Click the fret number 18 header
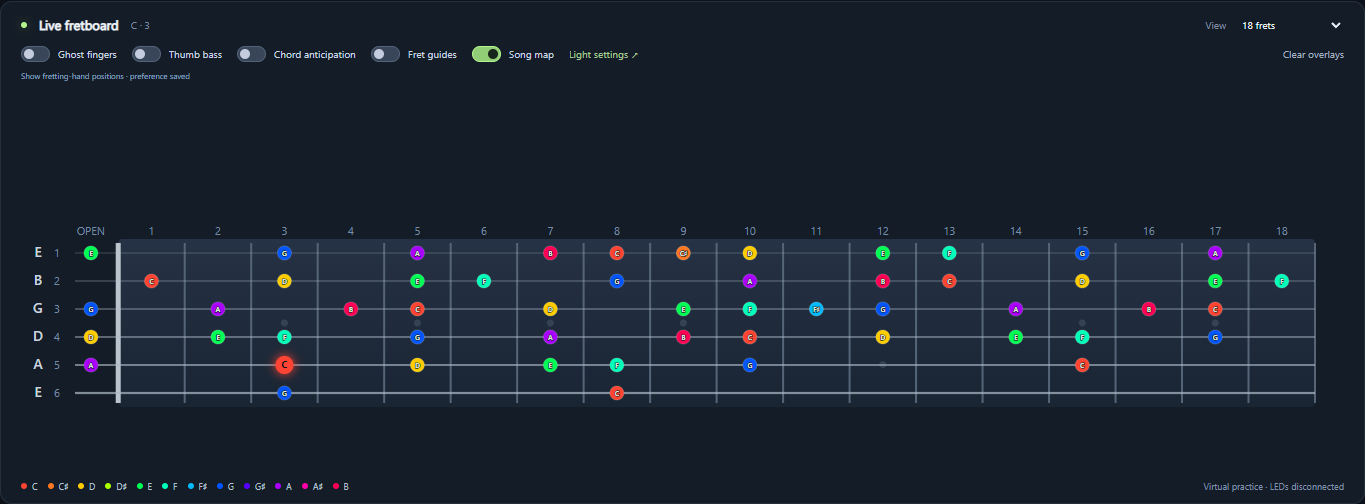The image size is (1365, 504). [1282, 231]
